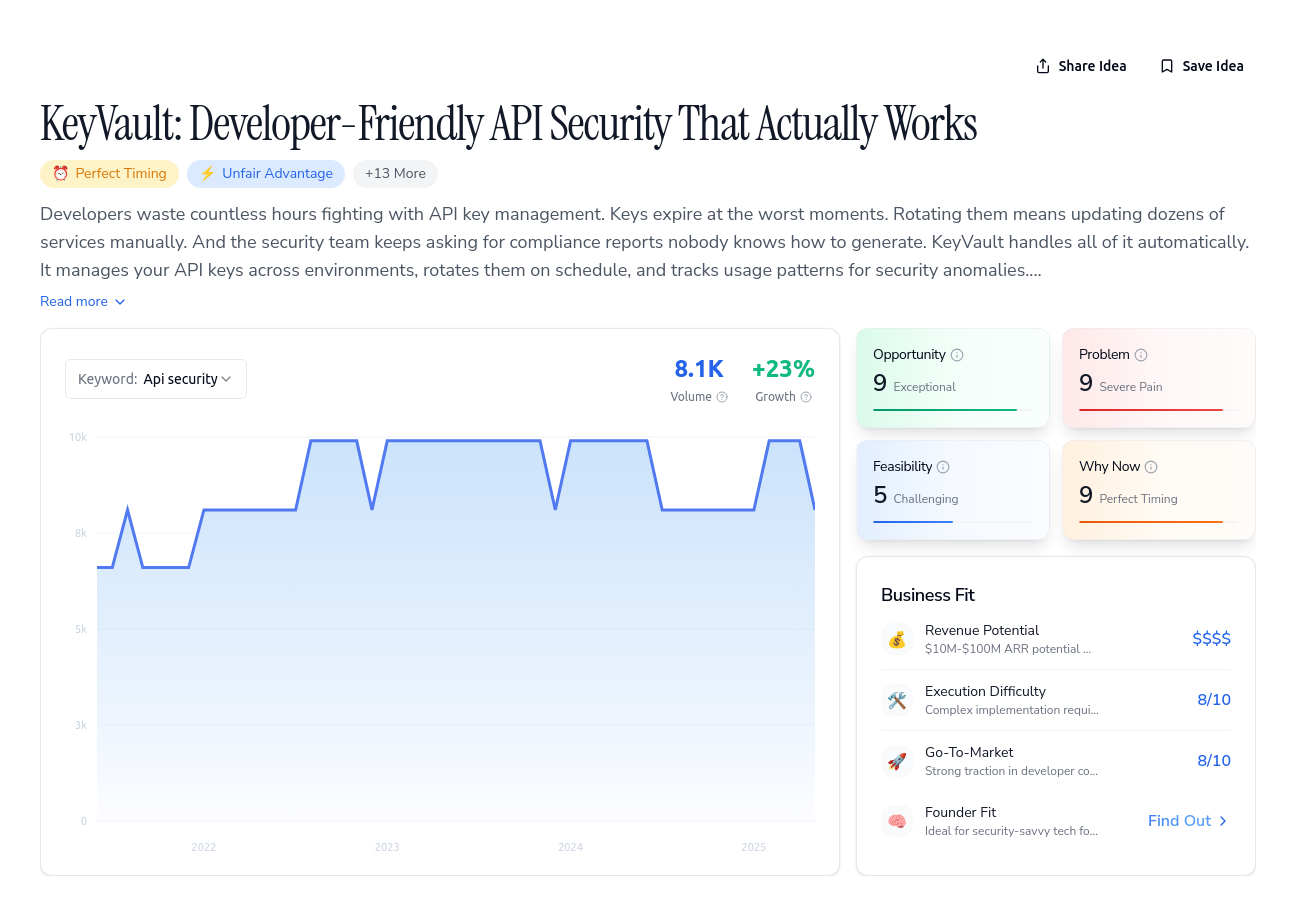Click the Founder Fit label

pos(960,812)
